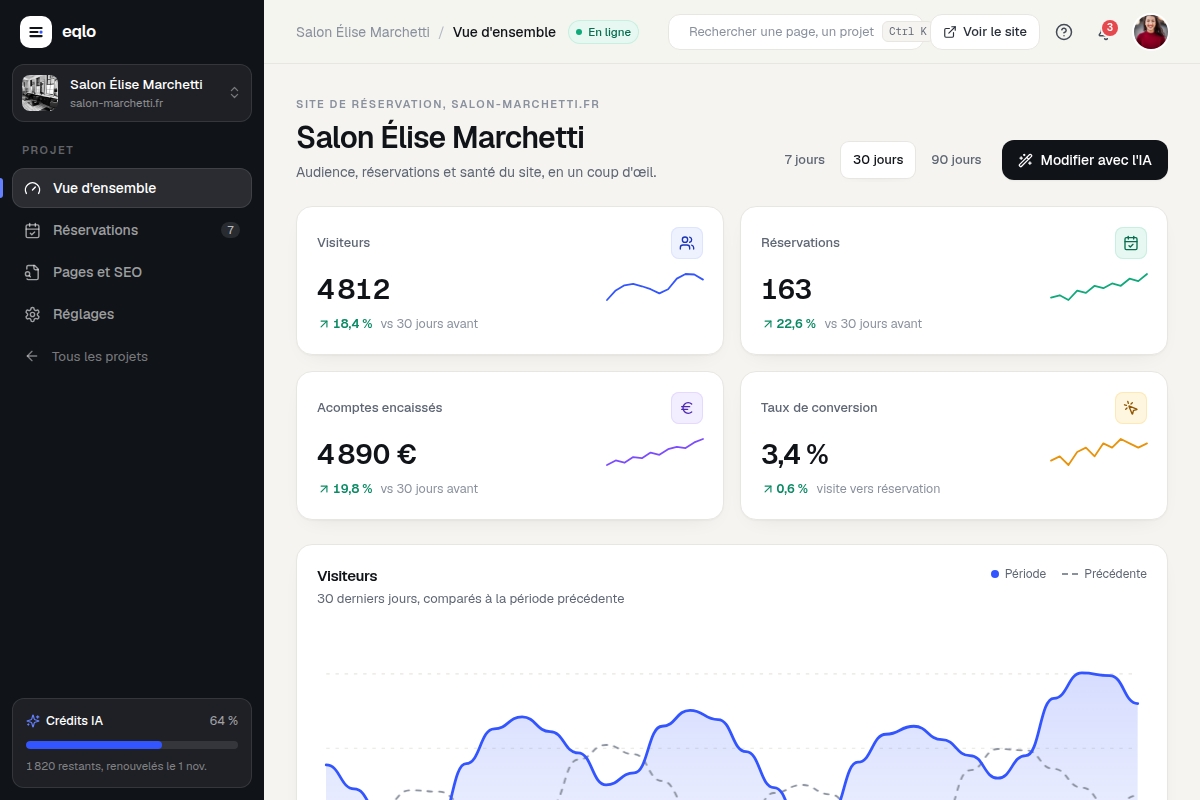
Task: Click the user avatar photo
Action: pyautogui.click(x=1151, y=32)
